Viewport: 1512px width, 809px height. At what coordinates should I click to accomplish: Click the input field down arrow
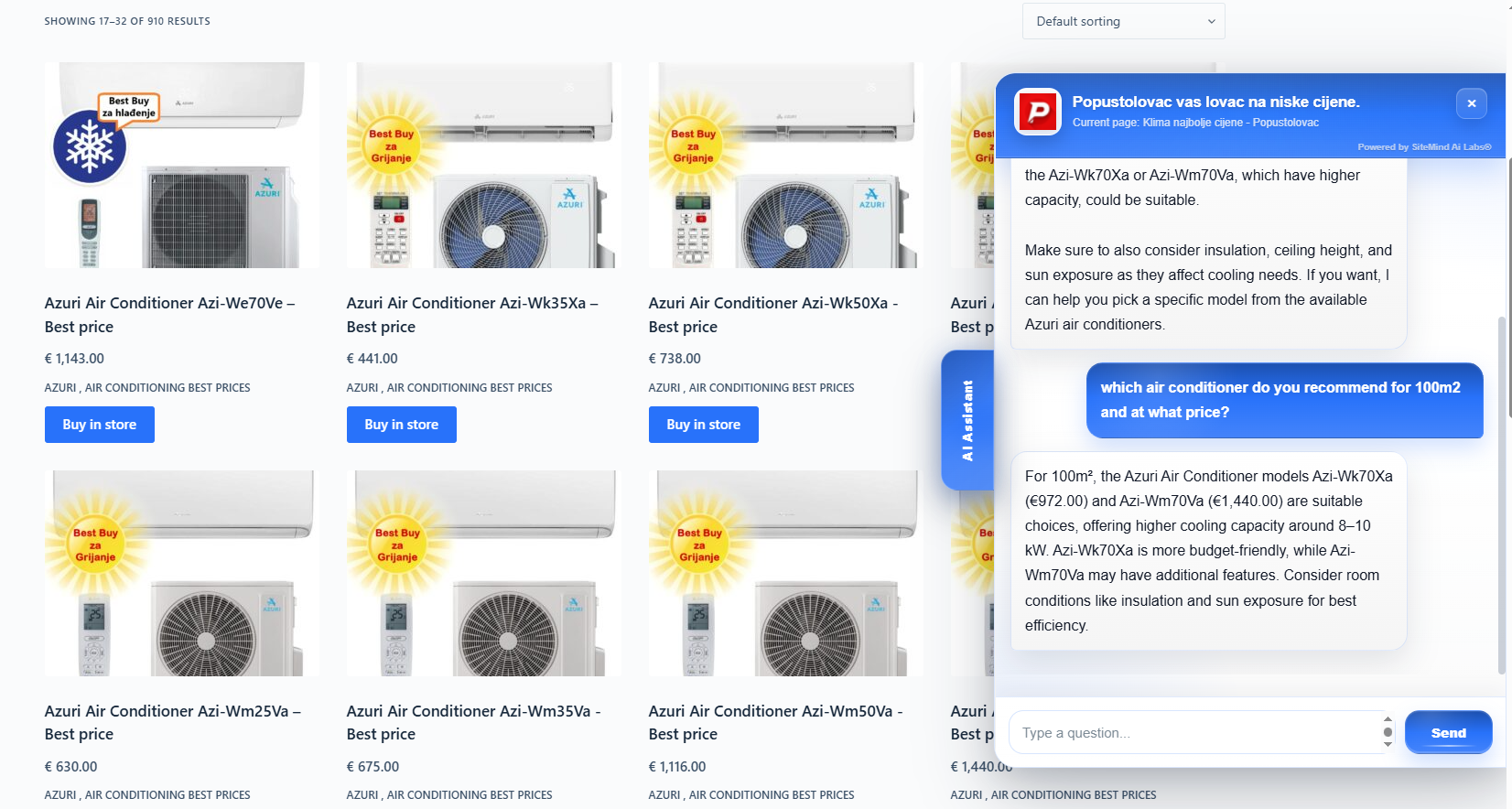(x=1388, y=744)
